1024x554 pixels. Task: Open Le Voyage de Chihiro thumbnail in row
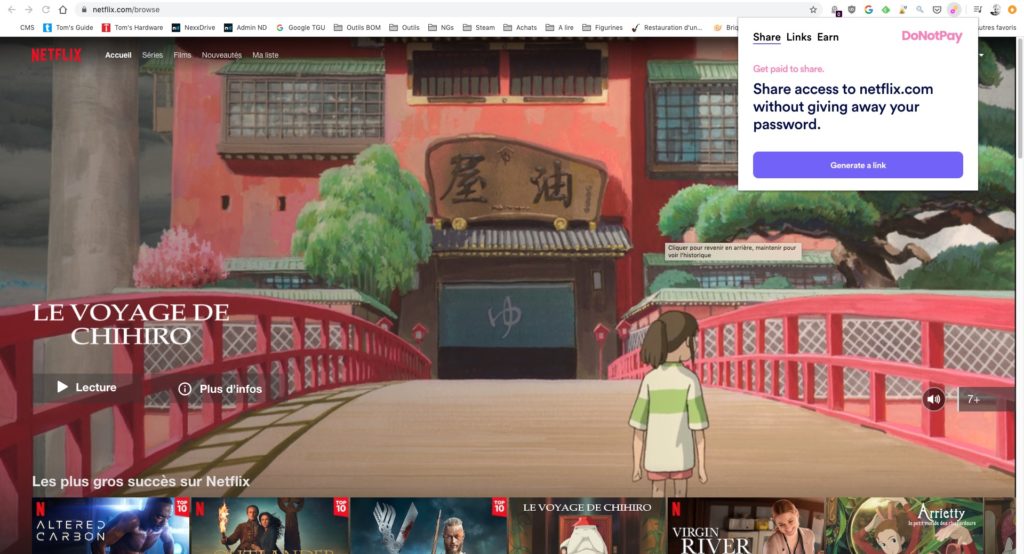(587, 526)
